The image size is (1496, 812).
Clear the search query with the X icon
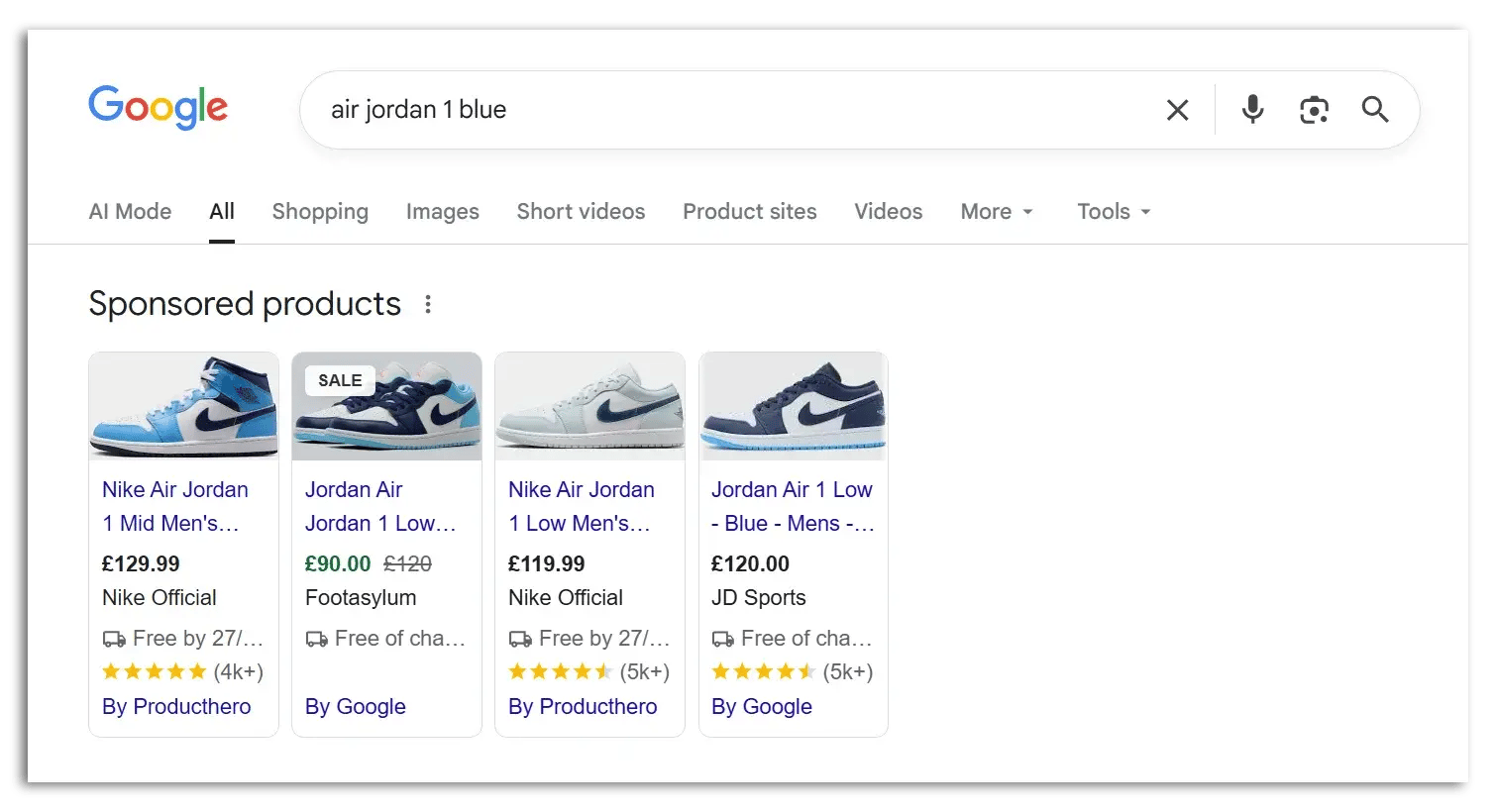(1177, 110)
